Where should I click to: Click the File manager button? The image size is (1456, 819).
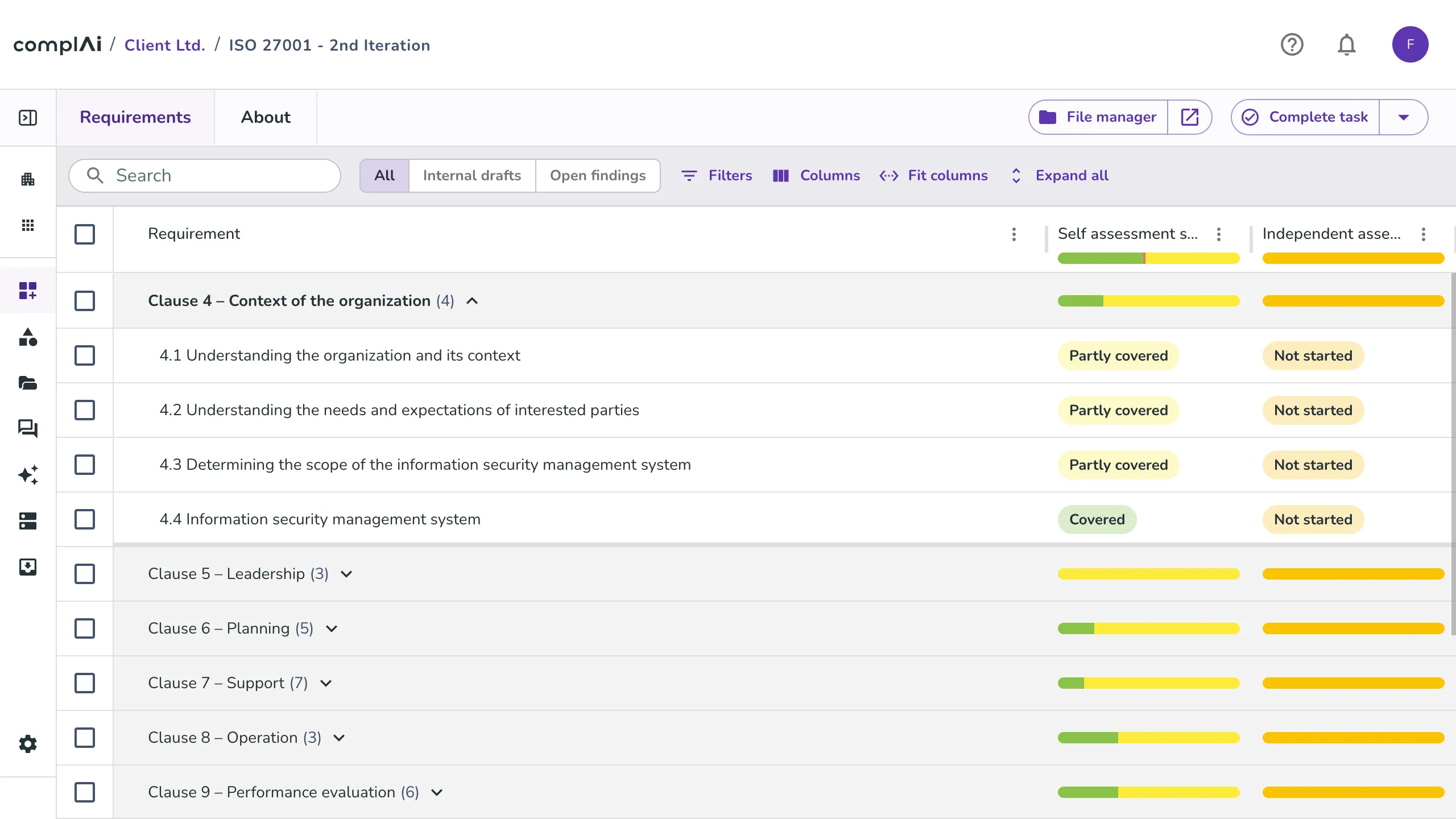click(x=1098, y=117)
